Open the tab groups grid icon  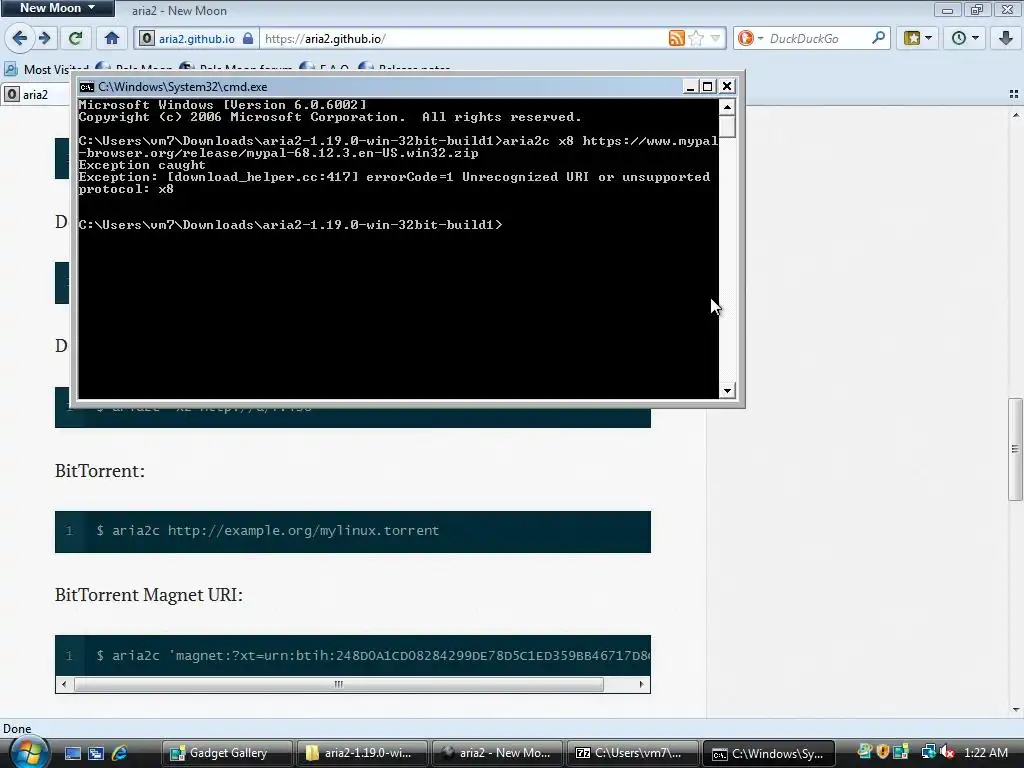[1014, 95]
